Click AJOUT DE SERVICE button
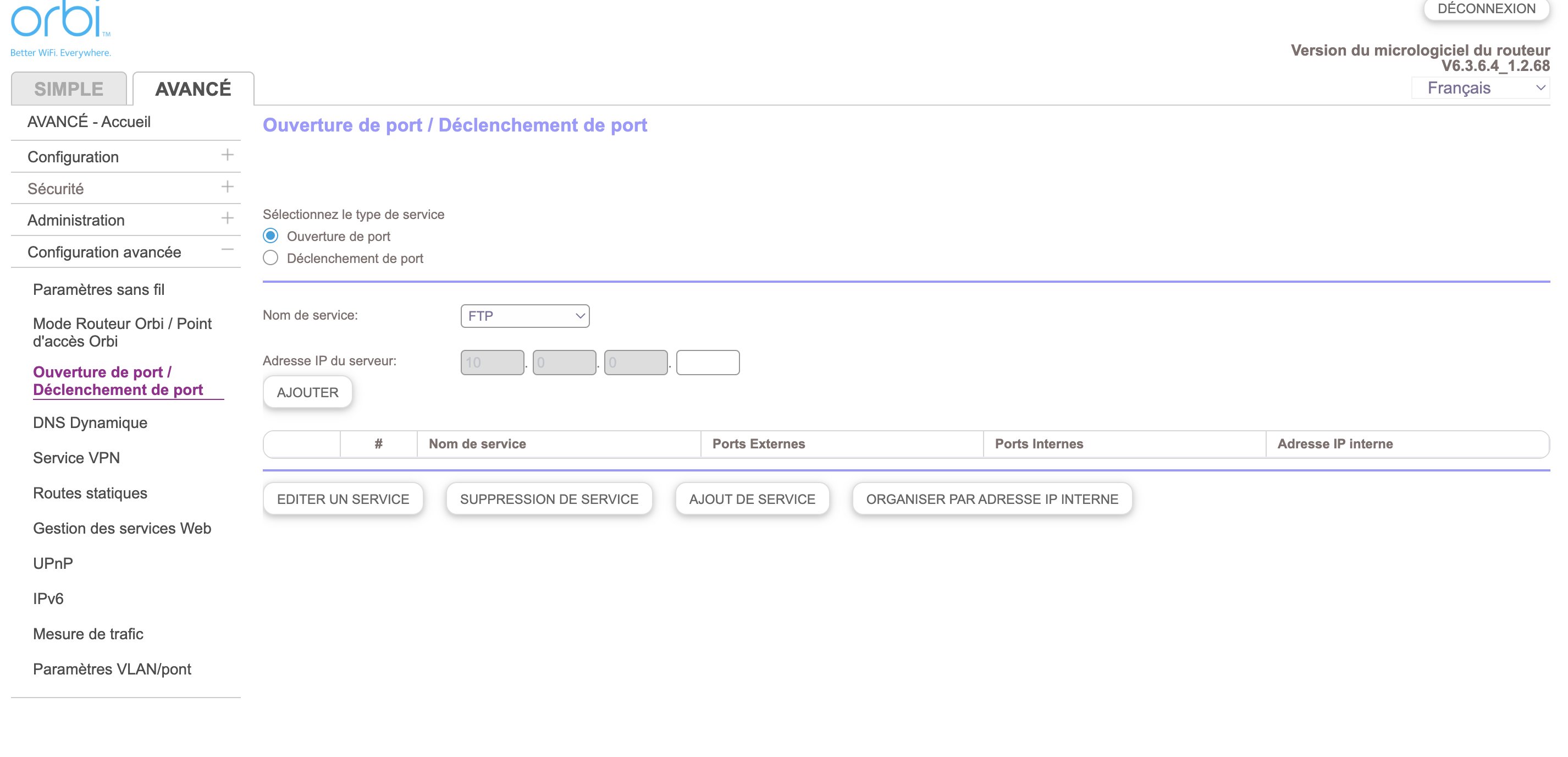This screenshot has width=1568, height=757. click(752, 498)
